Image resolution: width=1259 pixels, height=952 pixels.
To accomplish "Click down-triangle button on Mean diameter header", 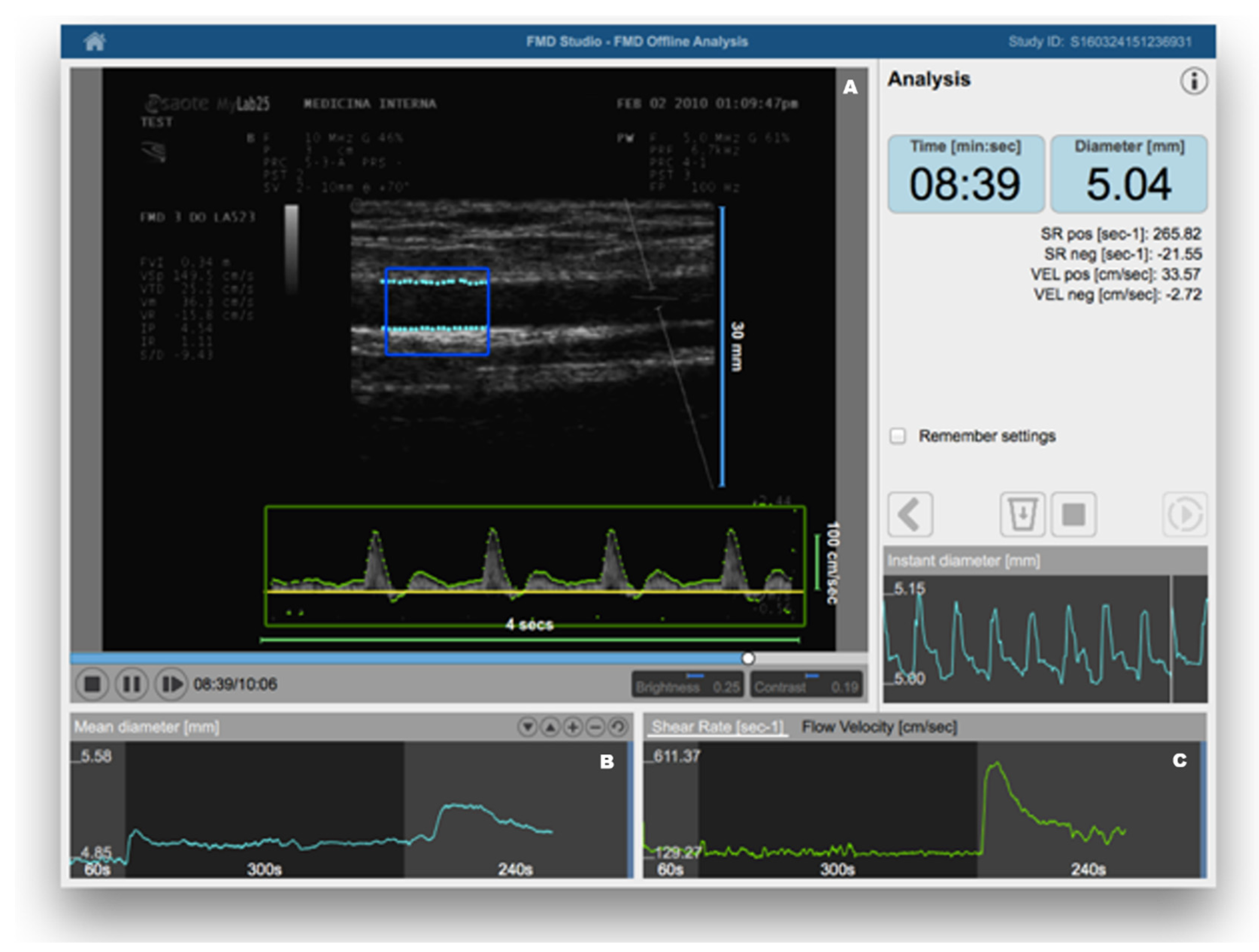I will tap(527, 726).
